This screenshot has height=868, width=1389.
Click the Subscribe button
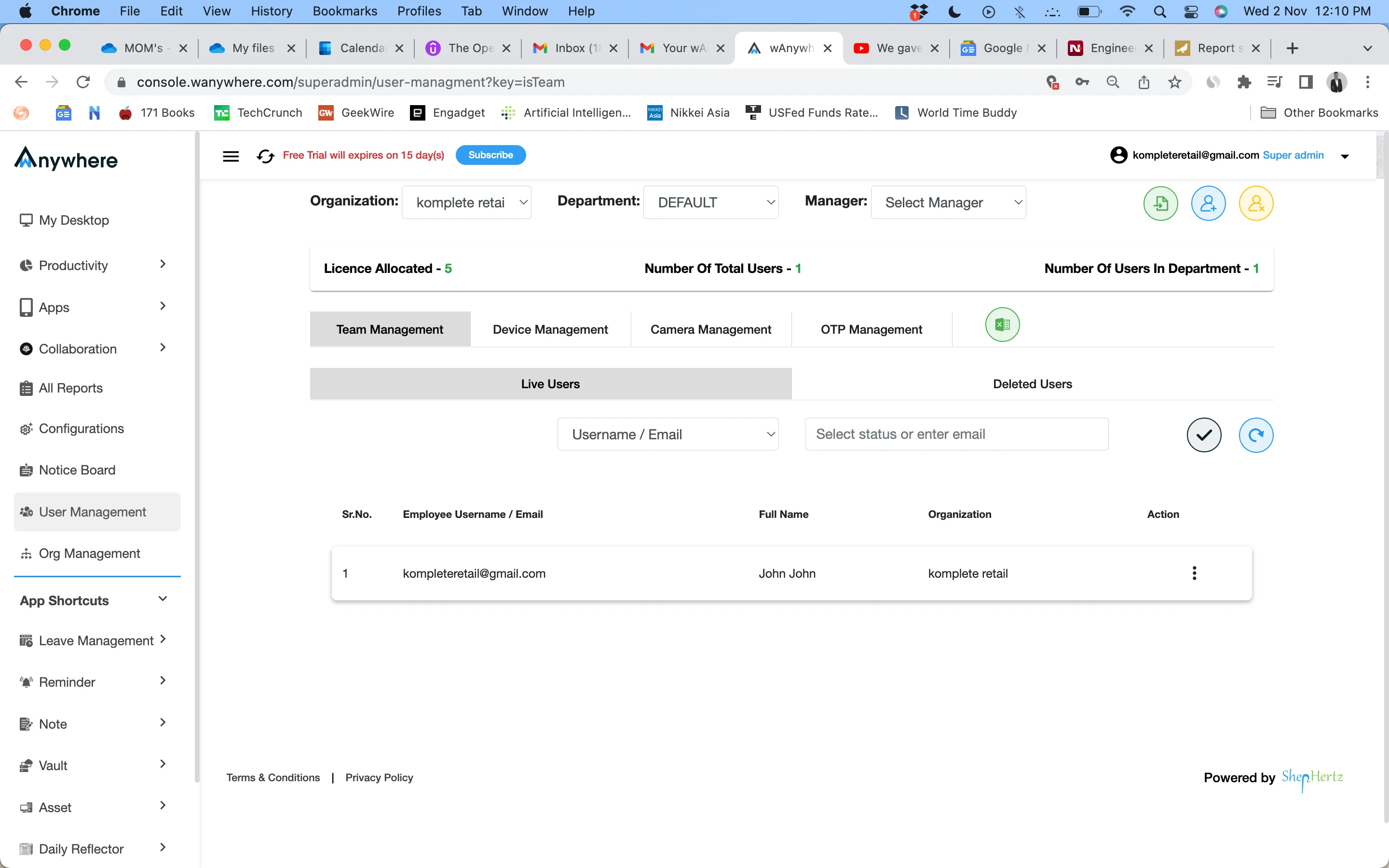coord(491,154)
